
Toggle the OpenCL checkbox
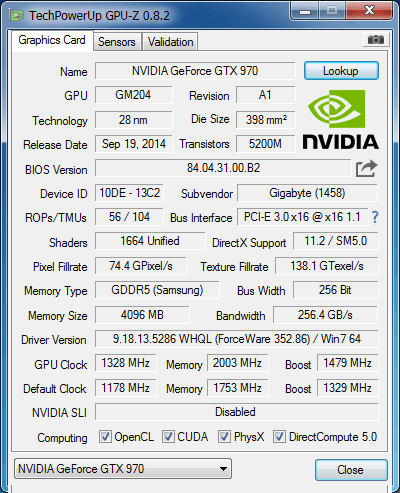(x=105, y=436)
